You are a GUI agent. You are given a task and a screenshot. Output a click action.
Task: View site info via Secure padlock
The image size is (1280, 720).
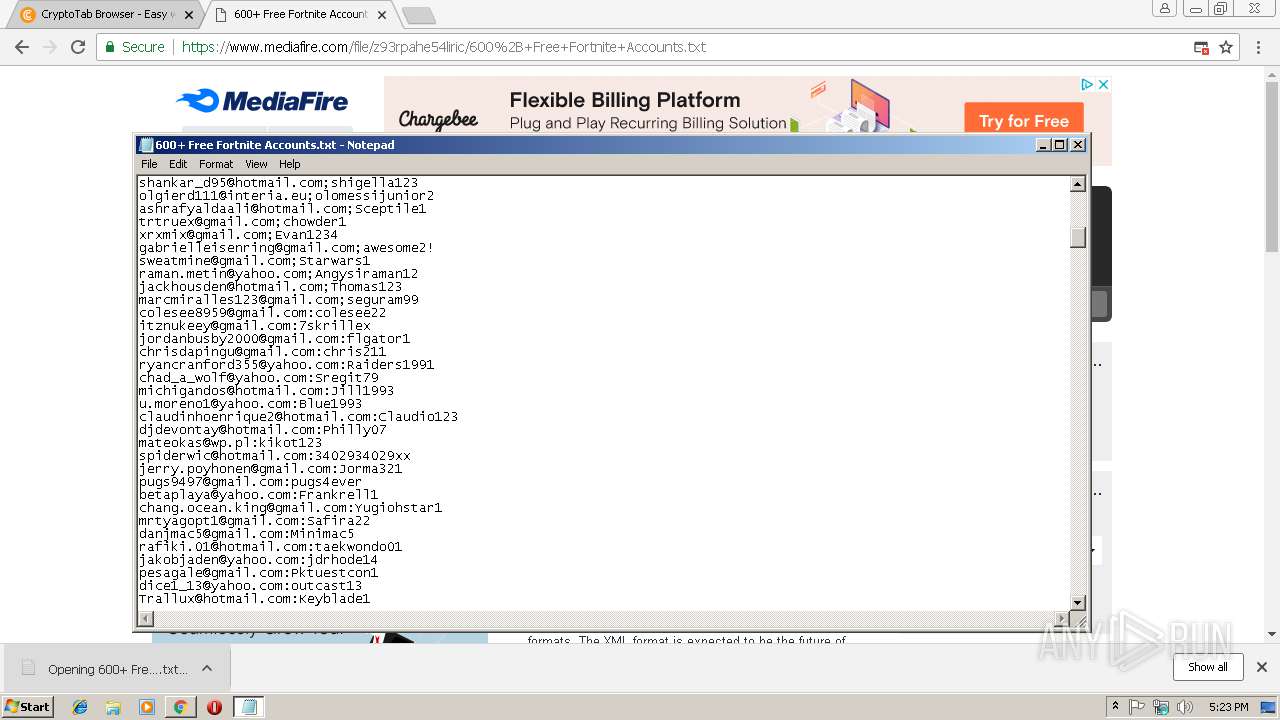pyautogui.click(x=134, y=47)
